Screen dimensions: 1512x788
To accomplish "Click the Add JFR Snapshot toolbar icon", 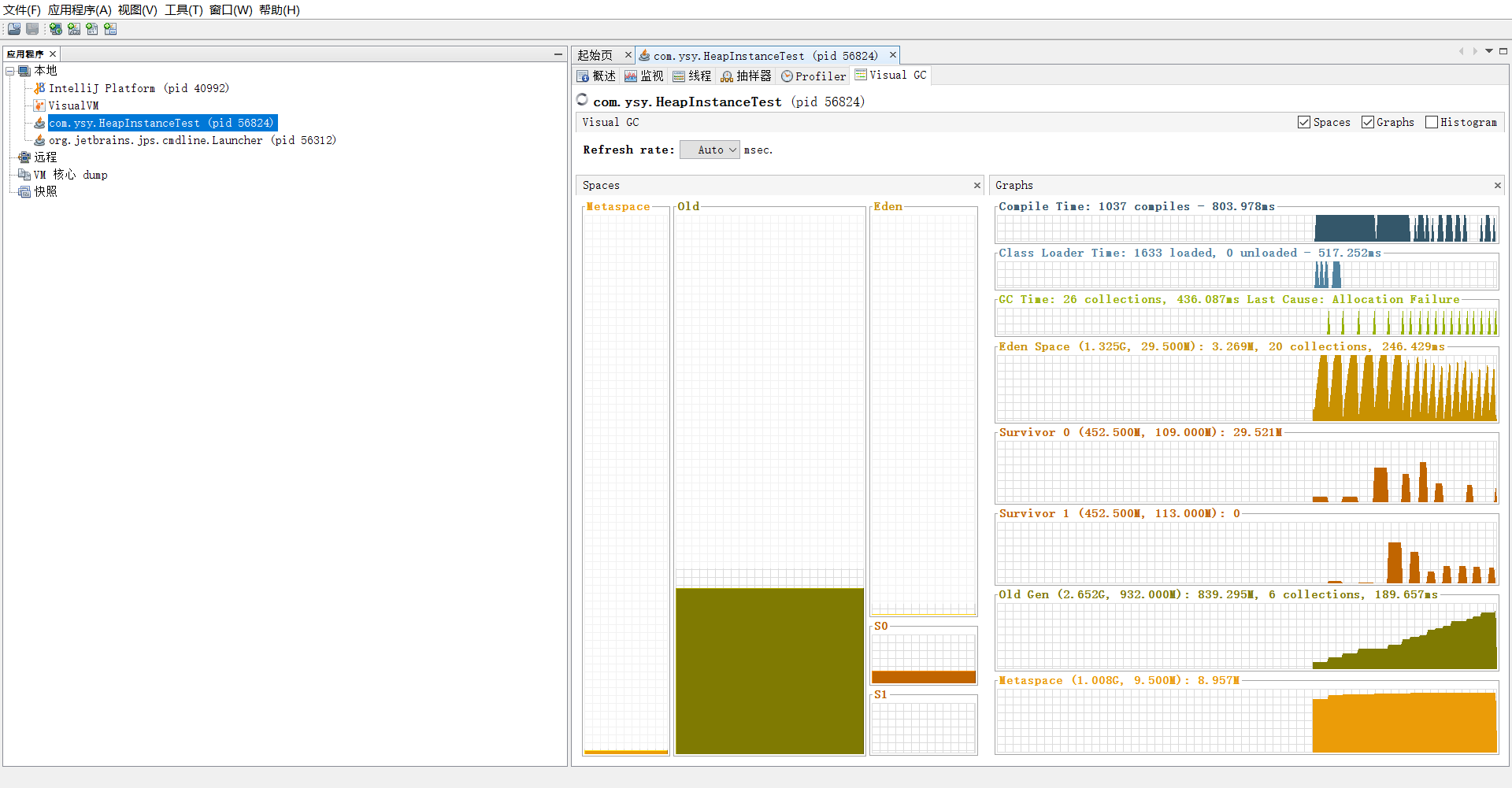I will click(x=110, y=29).
